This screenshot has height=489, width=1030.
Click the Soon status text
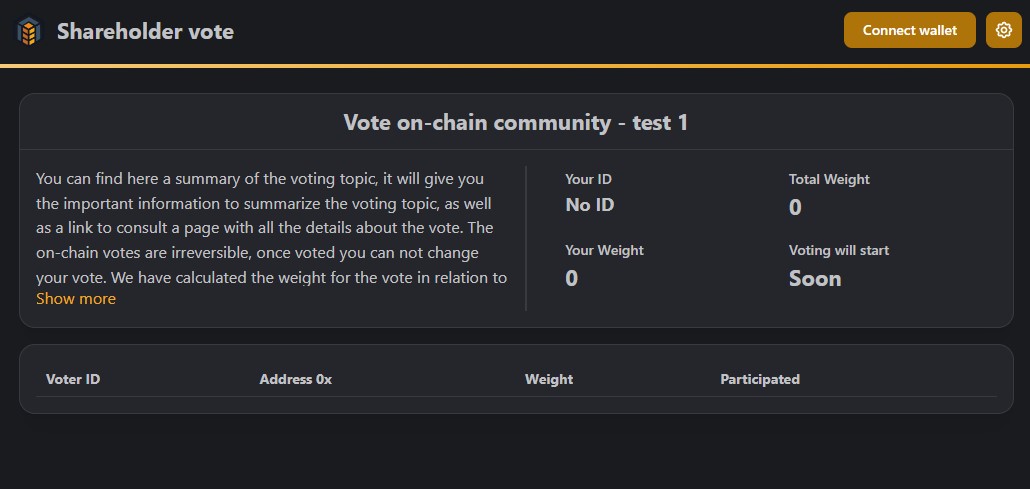tap(815, 279)
